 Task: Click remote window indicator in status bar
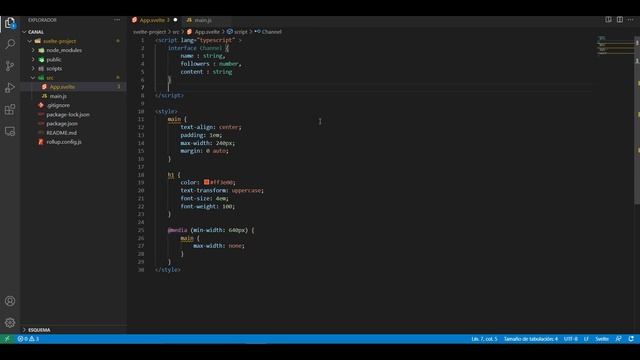(7, 339)
